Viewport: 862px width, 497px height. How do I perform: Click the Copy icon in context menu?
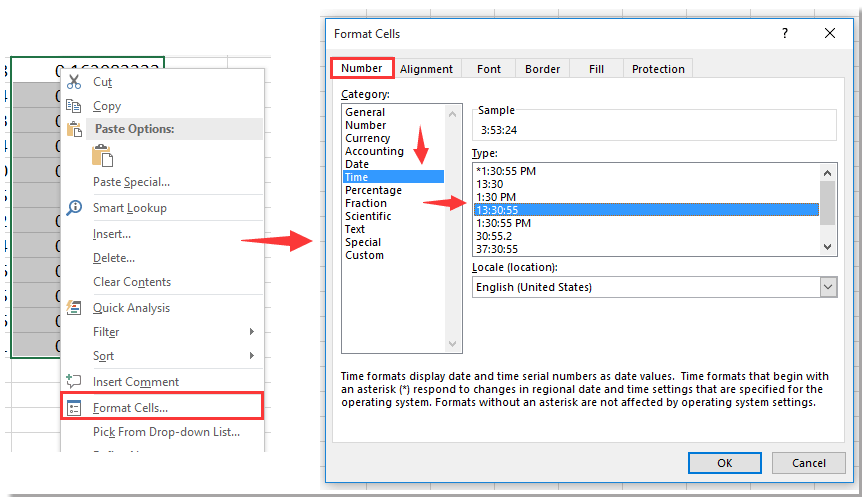(74, 106)
